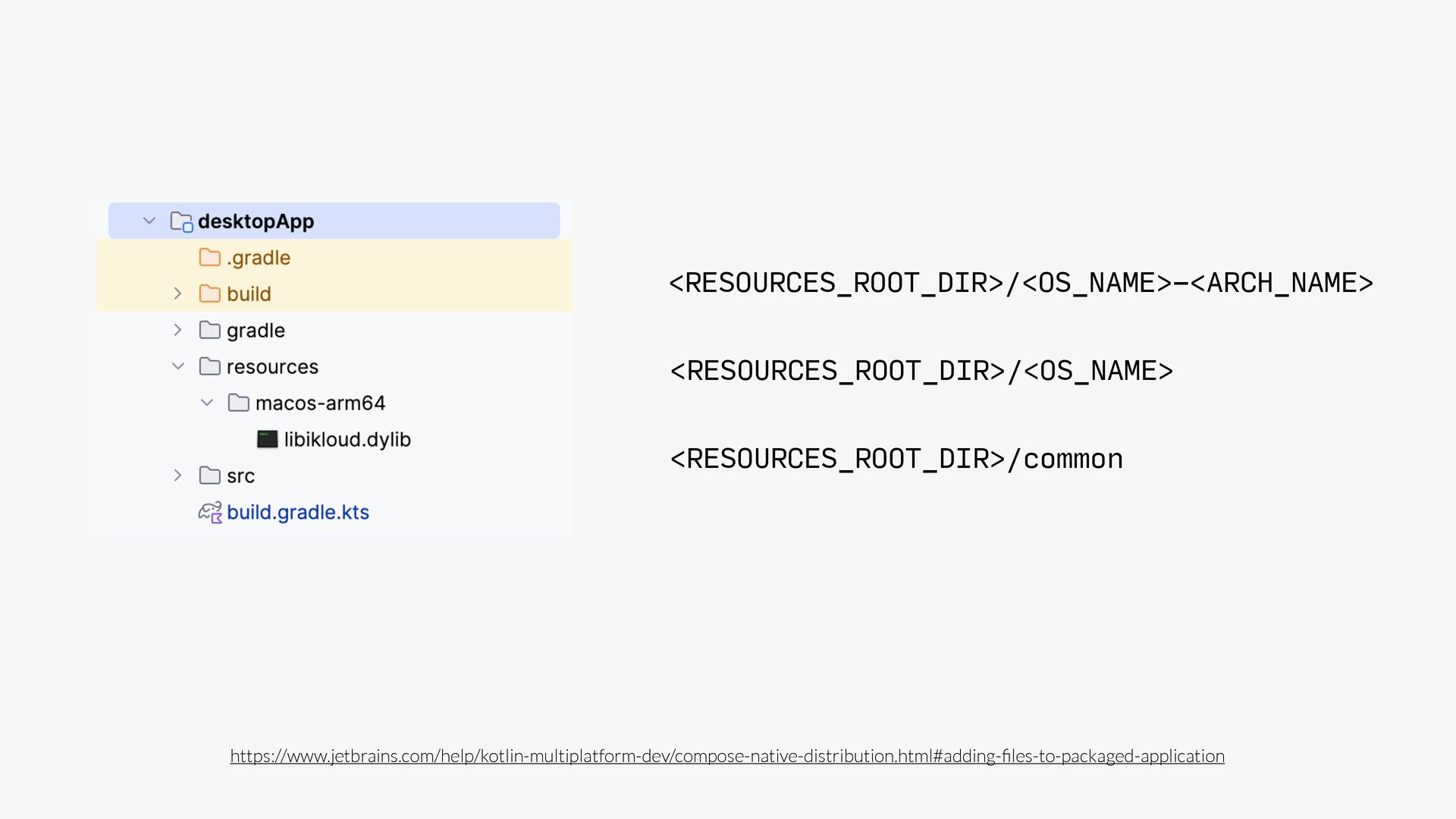The height and width of the screenshot is (819, 1456).
Task: Select the libikloud.dylib file name
Action: (x=347, y=440)
